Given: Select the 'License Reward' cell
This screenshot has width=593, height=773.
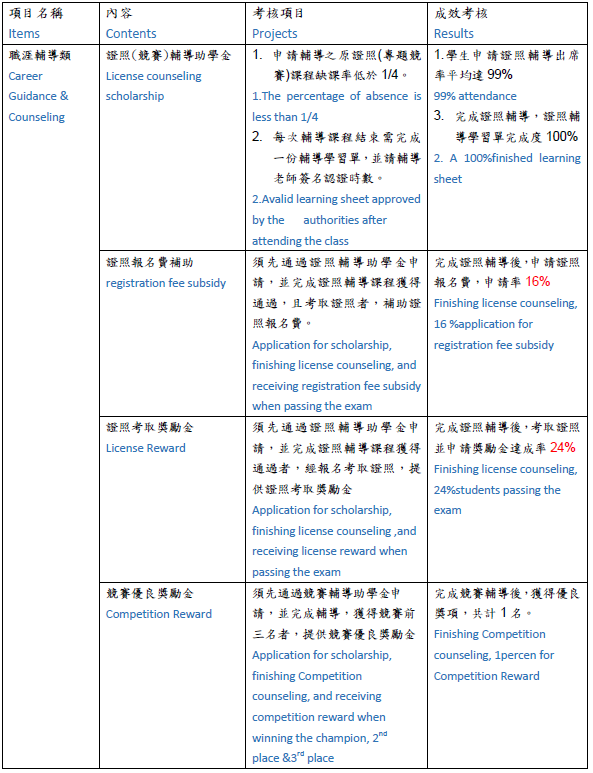Looking at the screenshot, I should pyautogui.click(x=145, y=448).
